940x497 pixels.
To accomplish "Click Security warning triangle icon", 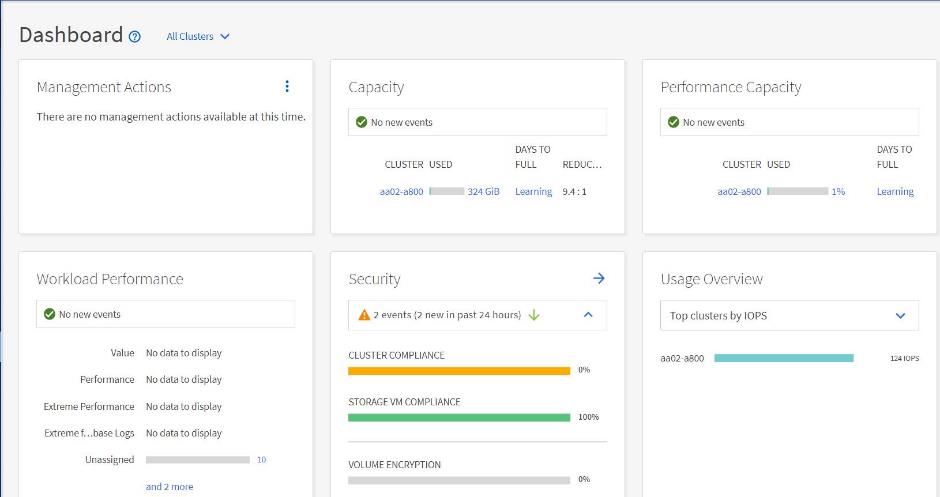I will (x=364, y=315).
